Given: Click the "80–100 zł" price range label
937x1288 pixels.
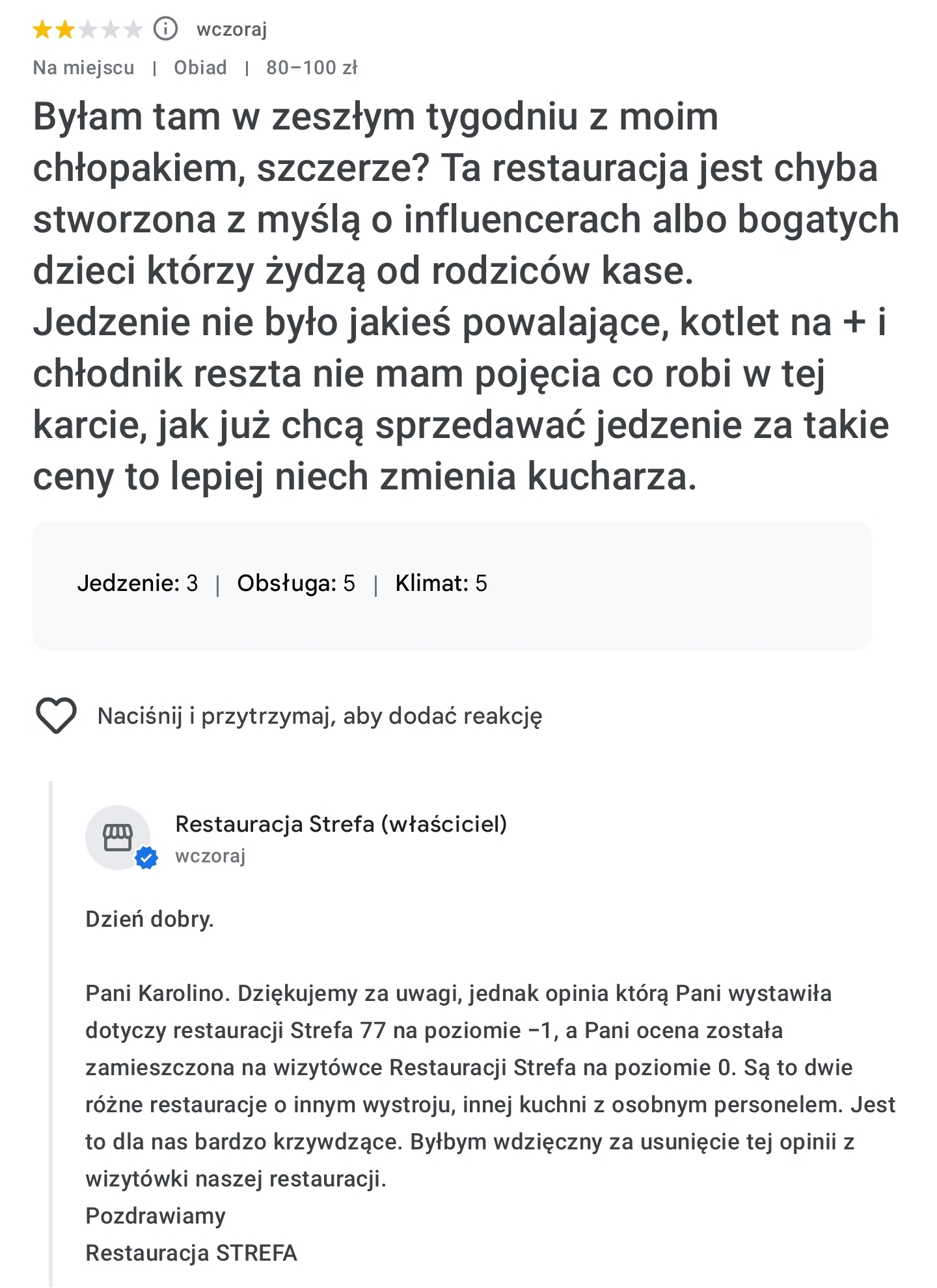Looking at the screenshot, I should click(312, 68).
